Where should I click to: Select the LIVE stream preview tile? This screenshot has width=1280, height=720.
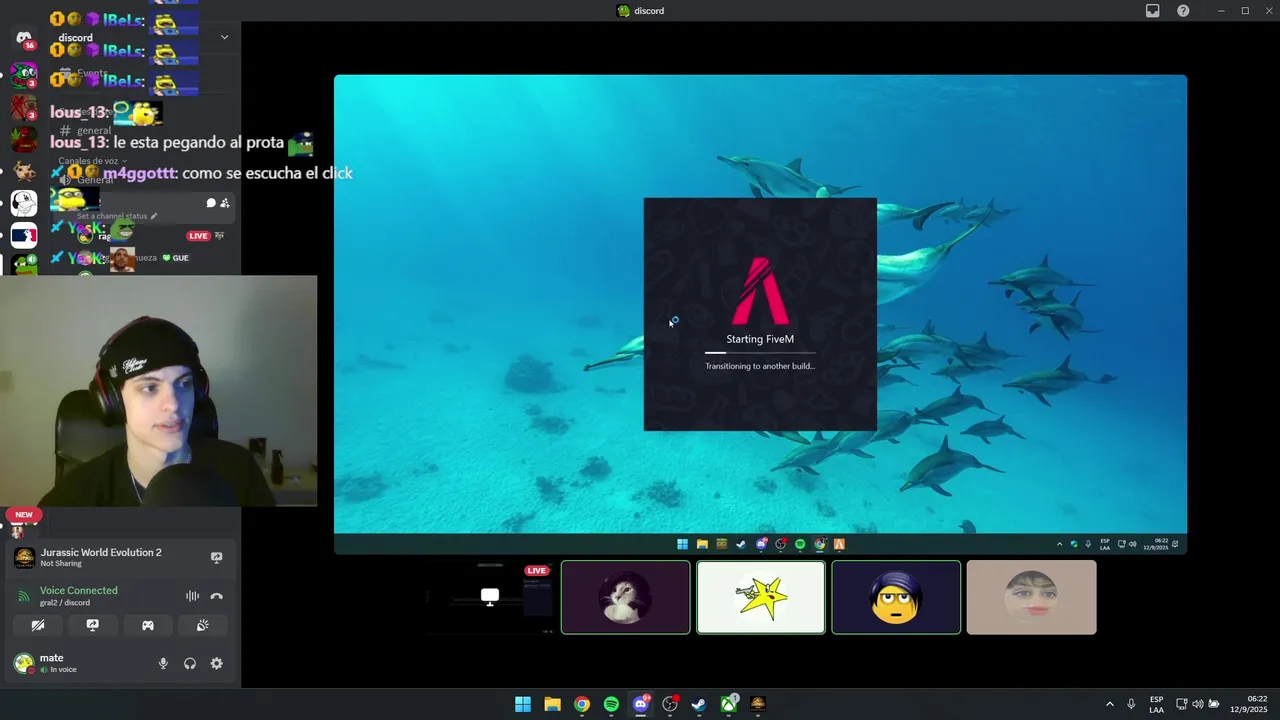490,597
